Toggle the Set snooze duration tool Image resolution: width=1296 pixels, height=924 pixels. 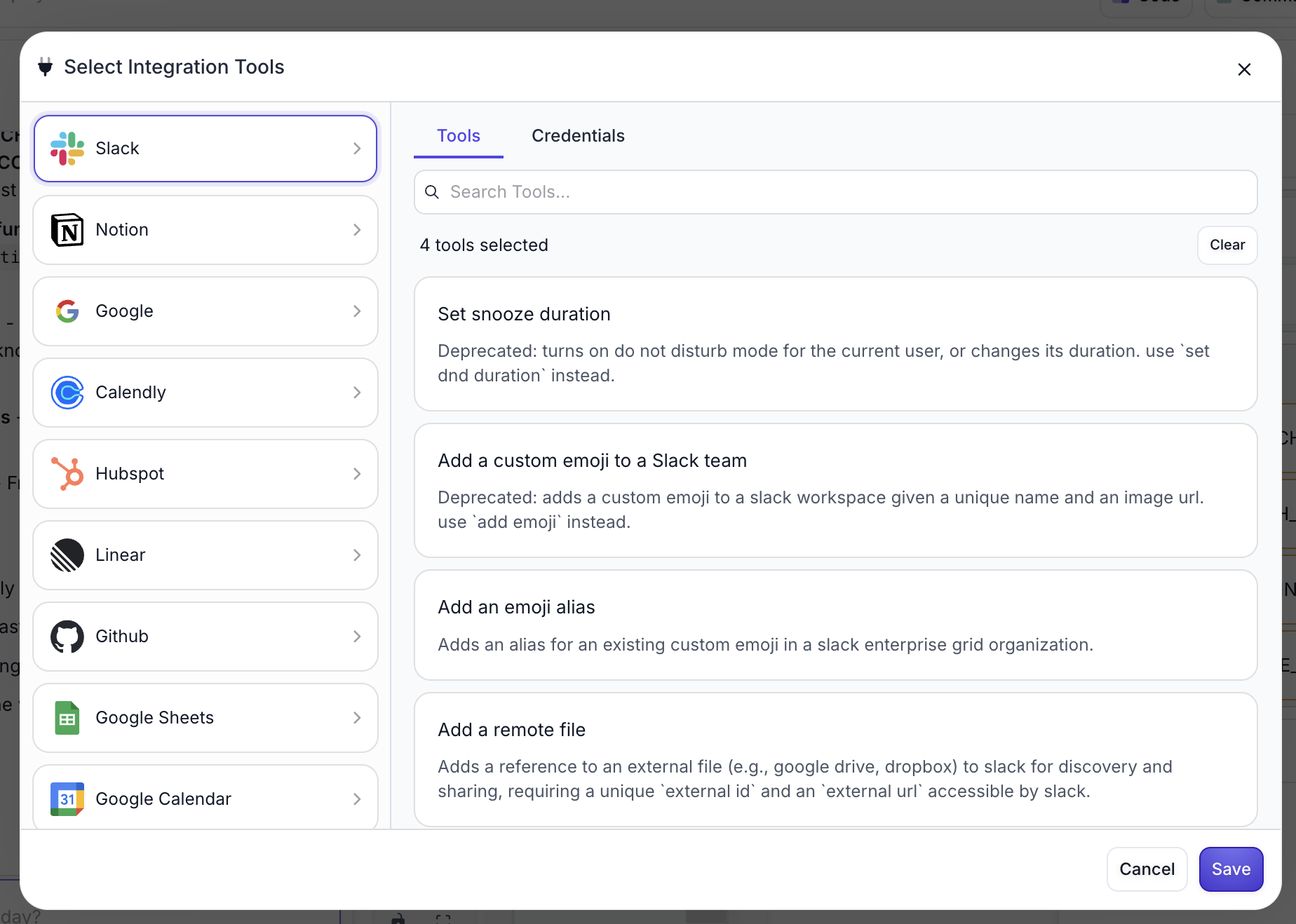[x=835, y=344]
